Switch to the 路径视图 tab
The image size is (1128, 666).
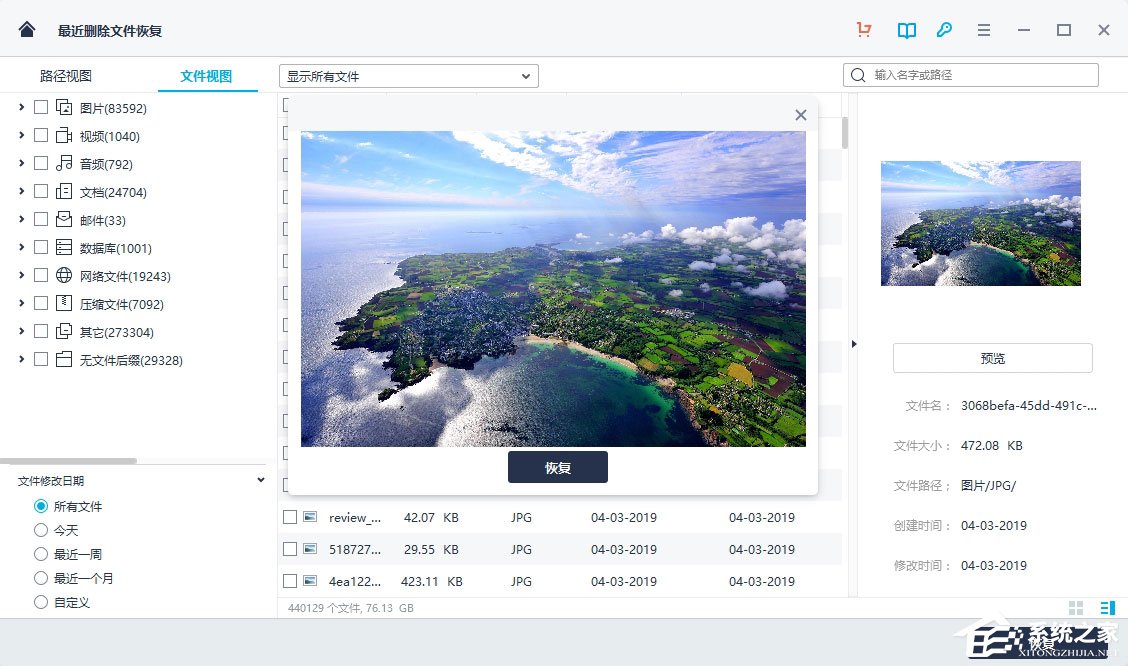pyautogui.click(x=66, y=76)
